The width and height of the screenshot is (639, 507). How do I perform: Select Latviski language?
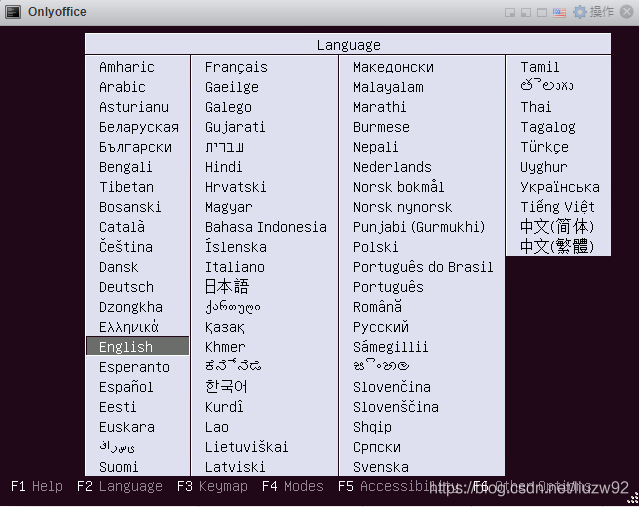point(235,467)
